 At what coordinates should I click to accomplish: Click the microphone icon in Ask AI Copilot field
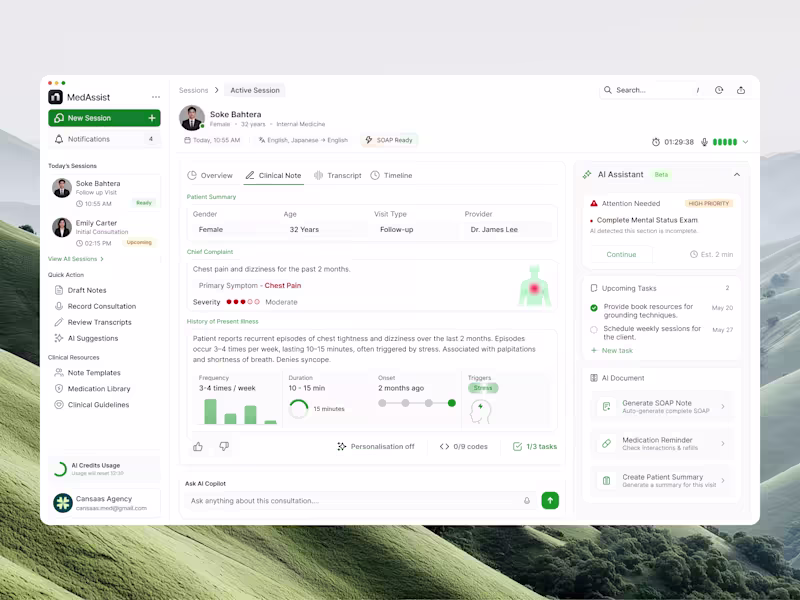click(x=527, y=501)
